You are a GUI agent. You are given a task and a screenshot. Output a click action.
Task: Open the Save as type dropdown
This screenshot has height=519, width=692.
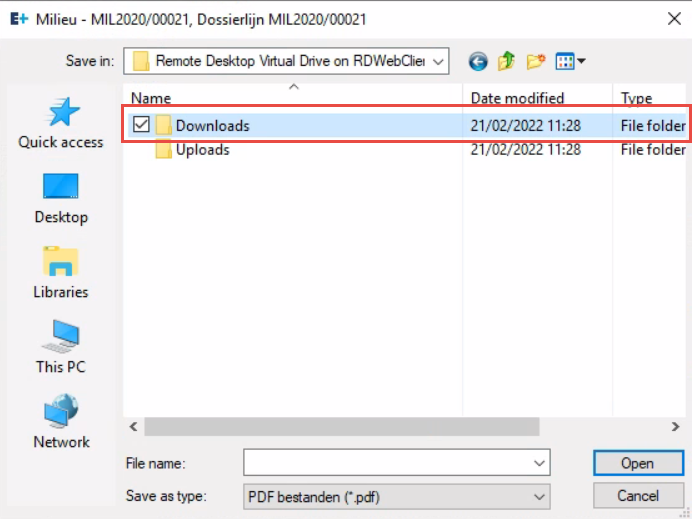(x=540, y=496)
